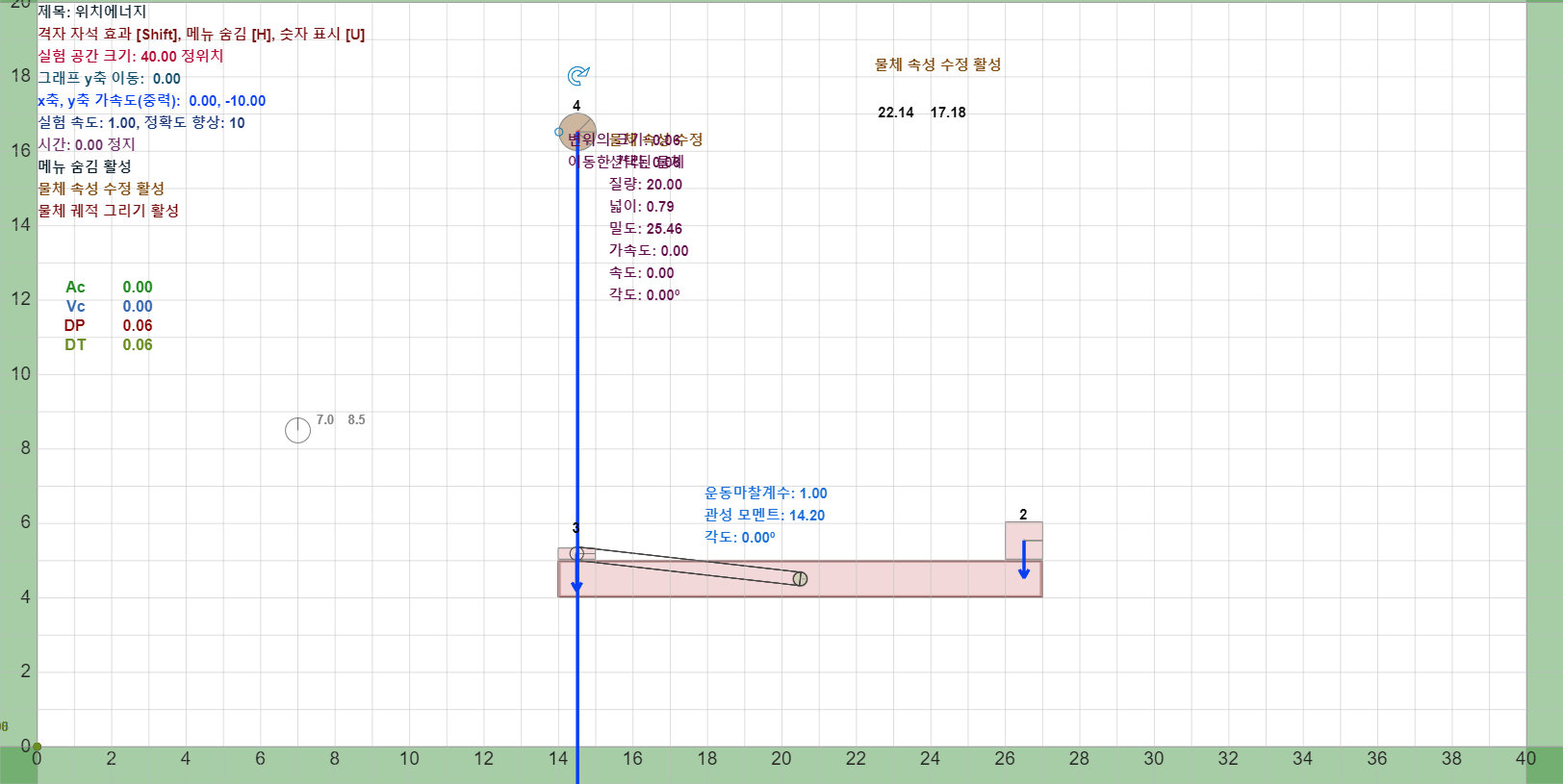Image resolution: width=1563 pixels, height=784 pixels.
Task: Select the brown circle object labeled 4
Action: pyautogui.click(x=577, y=132)
